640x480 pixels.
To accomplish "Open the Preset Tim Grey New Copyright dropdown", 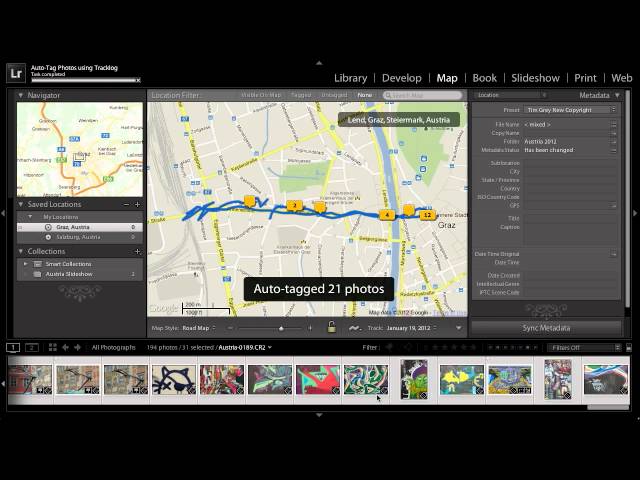I will (x=570, y=110).
